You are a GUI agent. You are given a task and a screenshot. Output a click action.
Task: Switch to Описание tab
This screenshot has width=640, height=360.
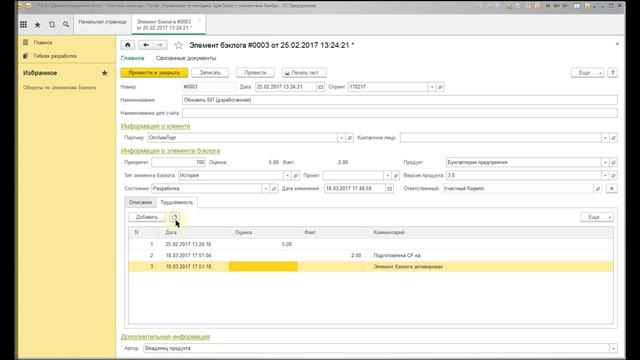coord(140,202)
